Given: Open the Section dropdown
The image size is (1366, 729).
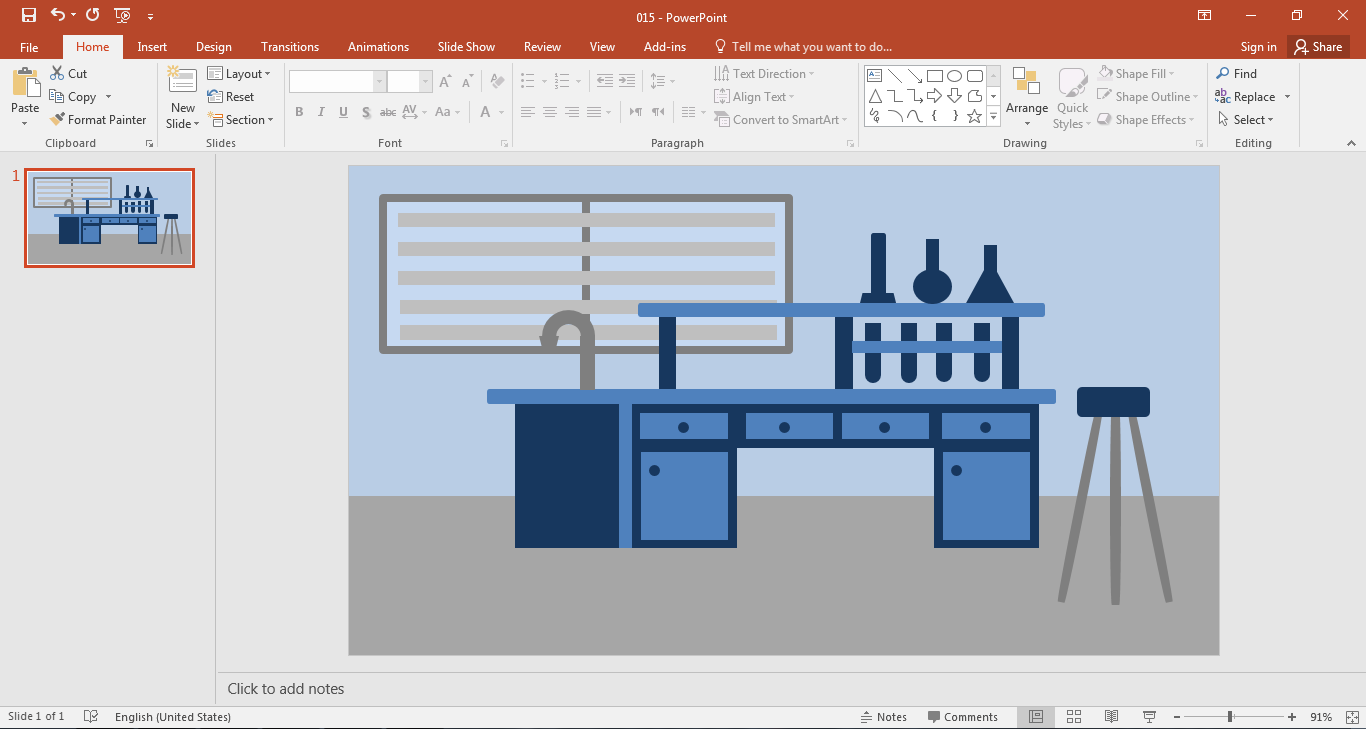Looking at the screenshot, I should [x=241, y=120].
